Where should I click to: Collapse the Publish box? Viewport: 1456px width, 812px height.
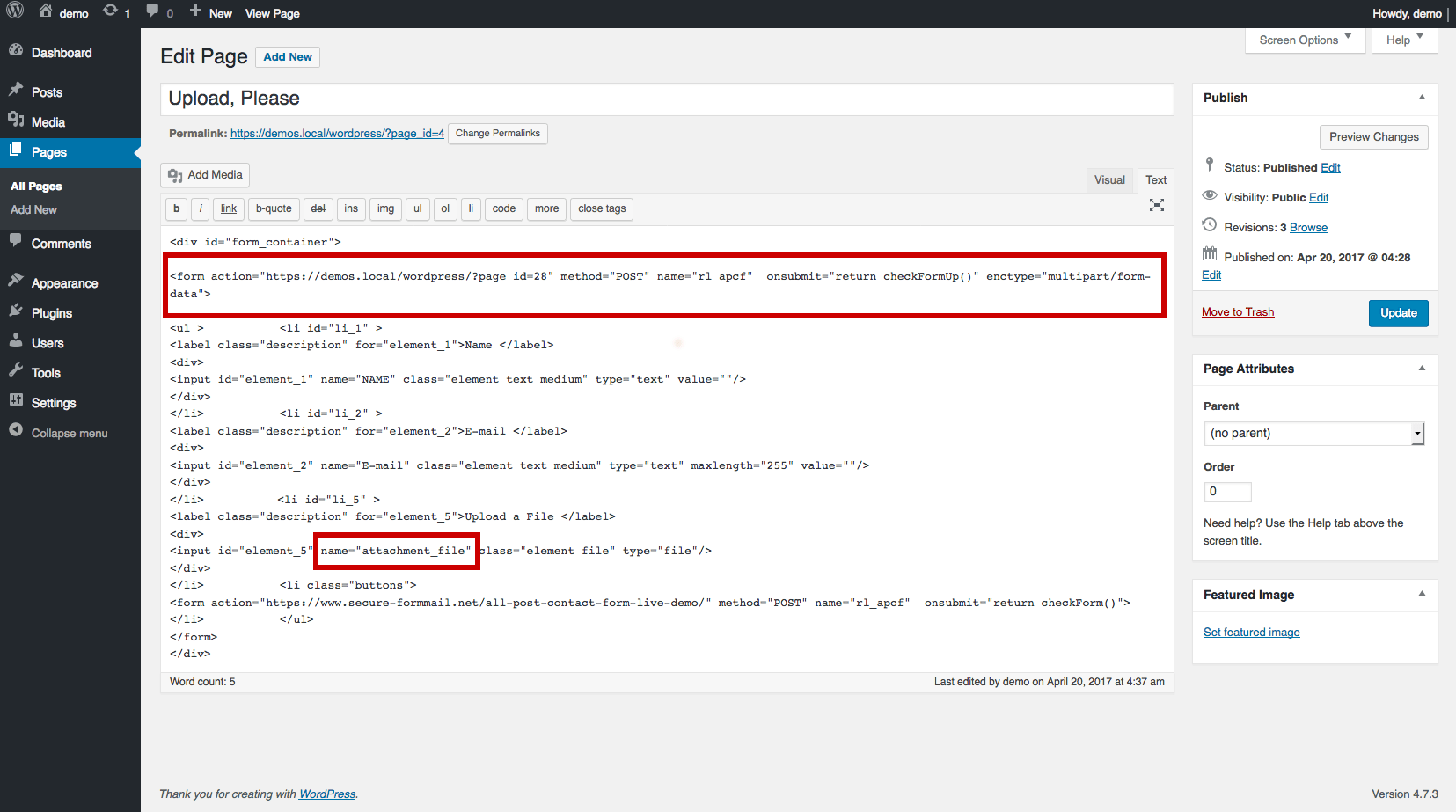tap(1422, 98)
